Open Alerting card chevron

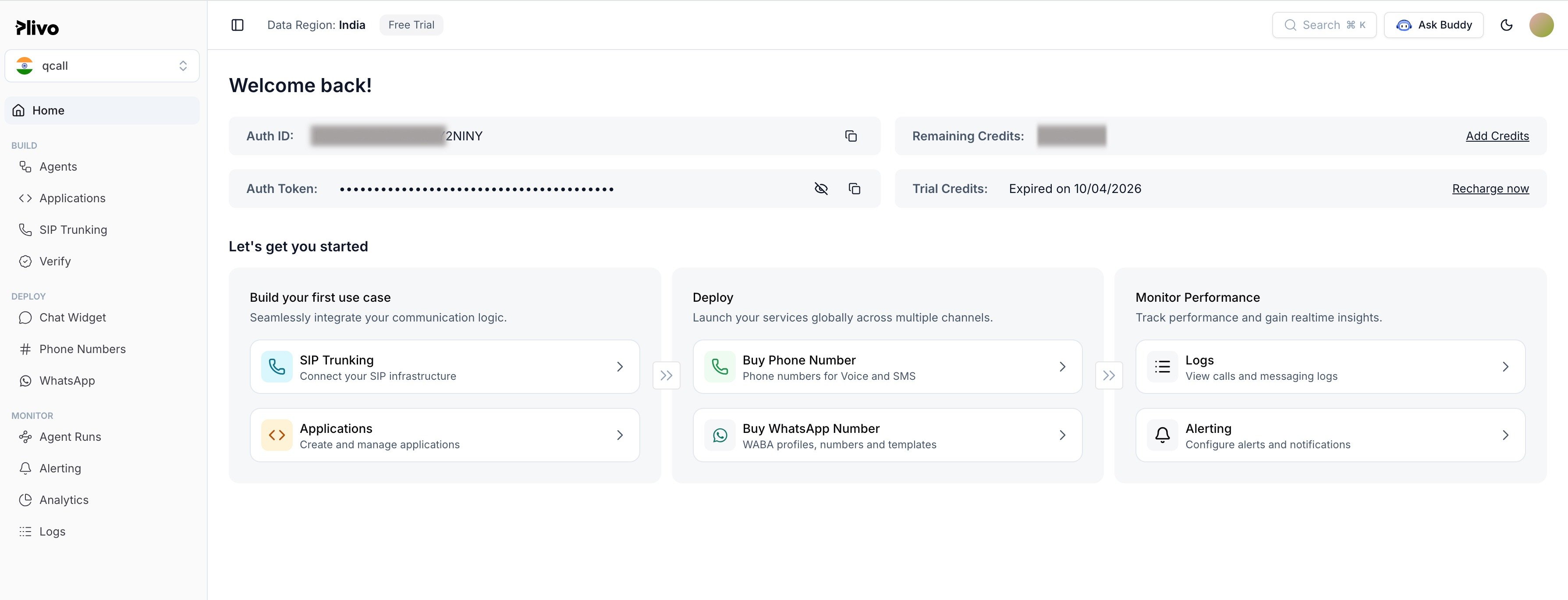(x=1505, y=435)
